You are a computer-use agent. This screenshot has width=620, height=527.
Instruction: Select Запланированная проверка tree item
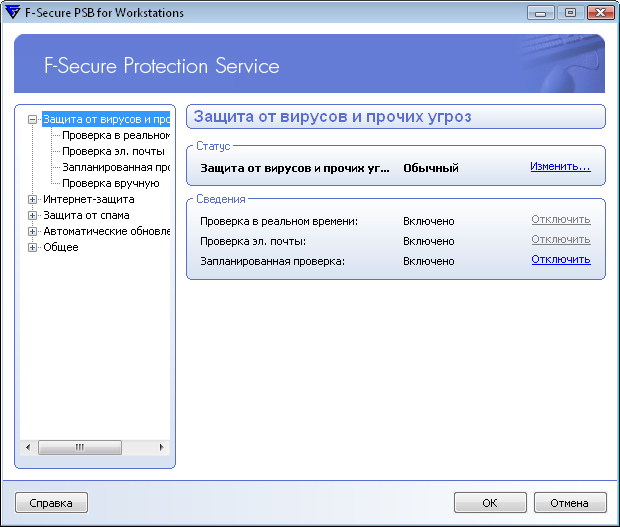tap(116, 167)
